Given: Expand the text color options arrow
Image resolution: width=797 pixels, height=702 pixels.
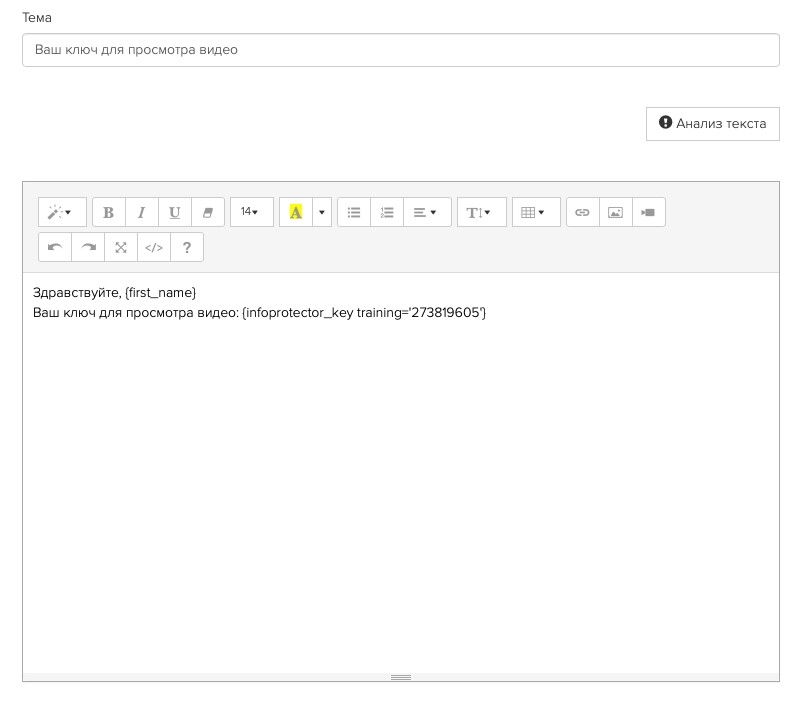Looking at the screenshot, I should click(321, 212).
